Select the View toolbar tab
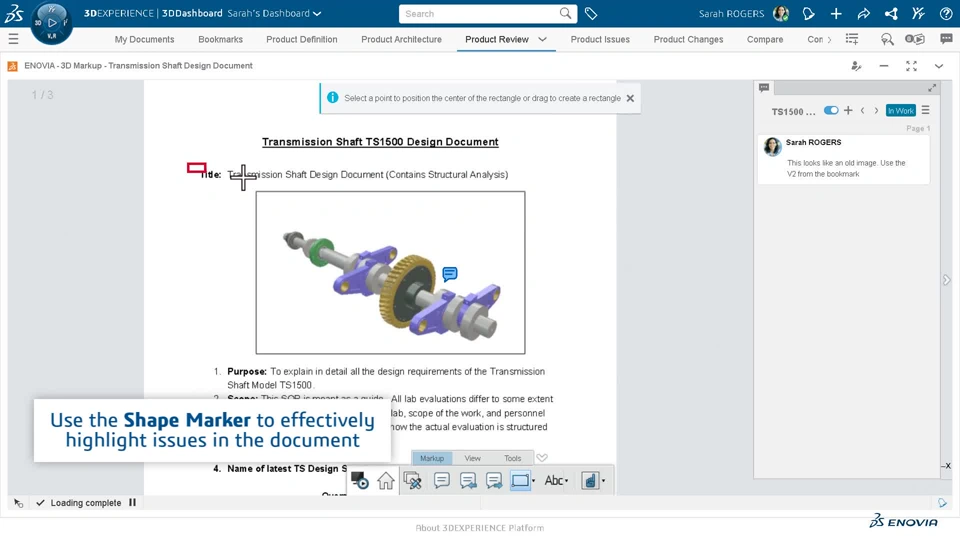Screen dimensions: 960x540 point(473,458)
